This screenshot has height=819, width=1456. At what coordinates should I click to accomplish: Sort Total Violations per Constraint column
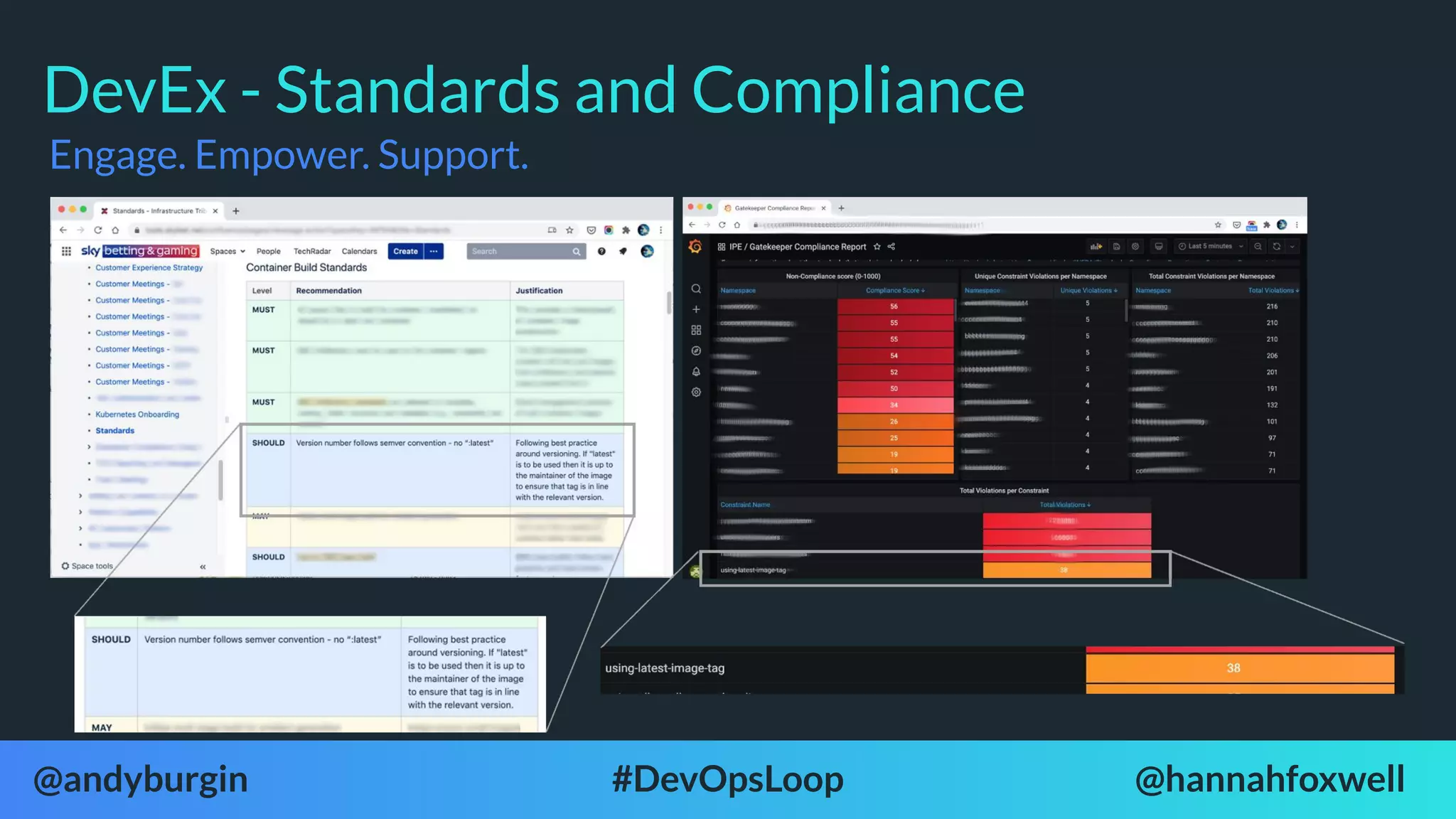(x=1065, y=505)
